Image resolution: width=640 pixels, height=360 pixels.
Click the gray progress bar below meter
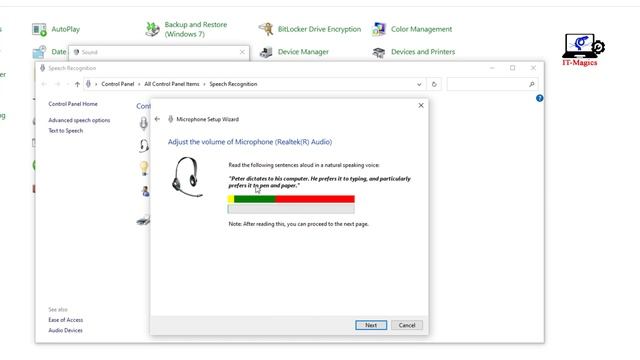pos(291,209)
